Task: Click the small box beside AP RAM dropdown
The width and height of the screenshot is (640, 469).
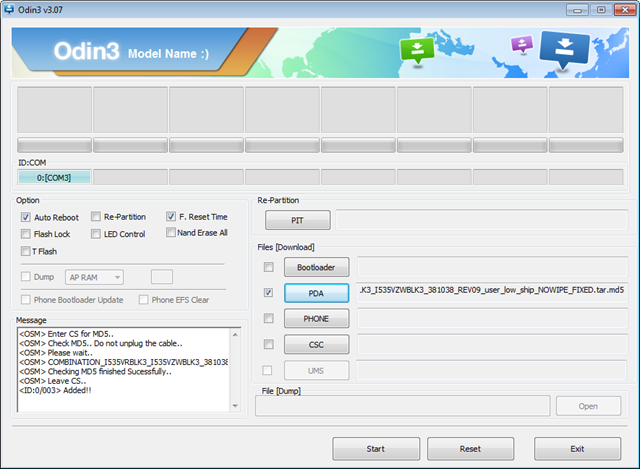Action: pos(162,277)
